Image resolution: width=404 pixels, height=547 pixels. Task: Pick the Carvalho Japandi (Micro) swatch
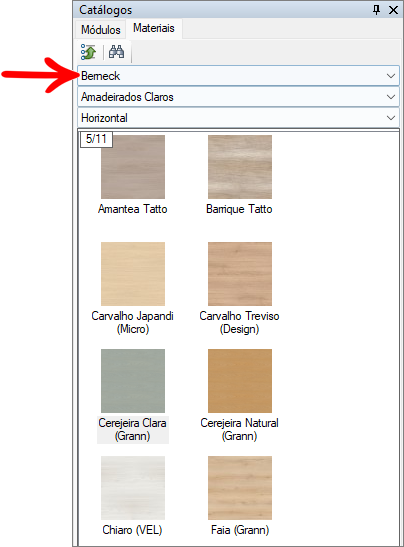coord(133,274)
